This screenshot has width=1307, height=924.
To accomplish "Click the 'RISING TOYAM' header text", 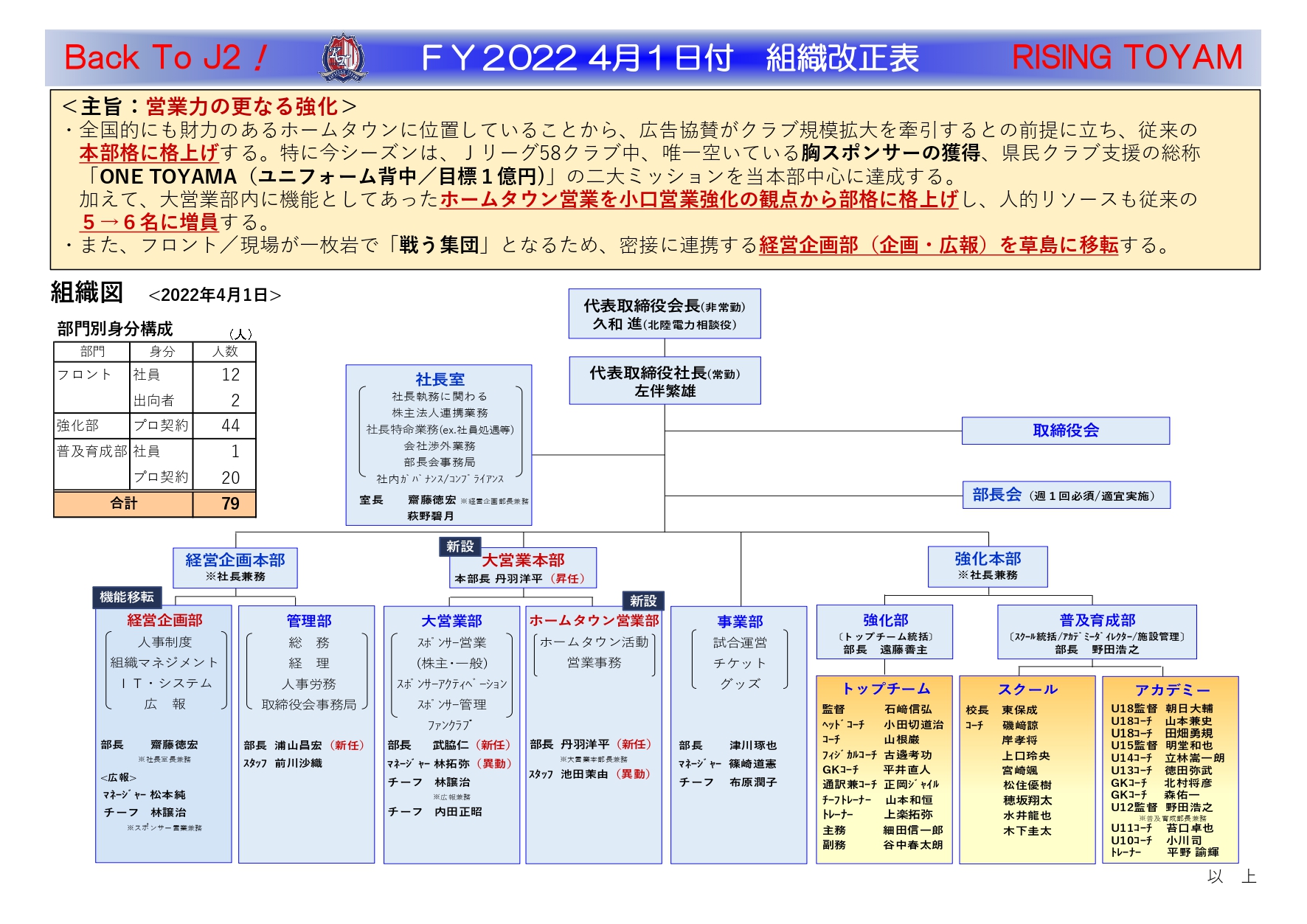I will (x=1127, y=58).
